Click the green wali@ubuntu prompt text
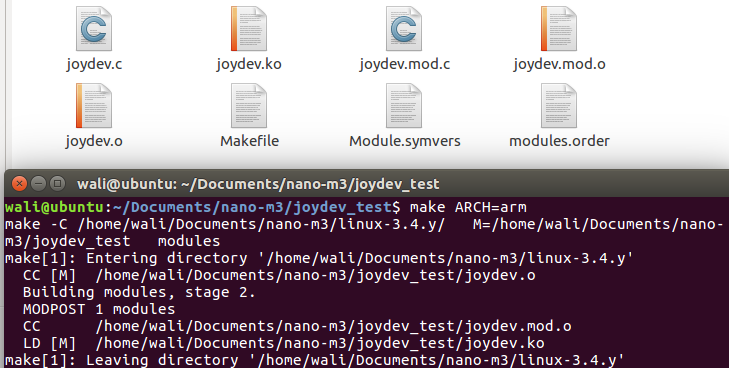 (x=54, y=207)
